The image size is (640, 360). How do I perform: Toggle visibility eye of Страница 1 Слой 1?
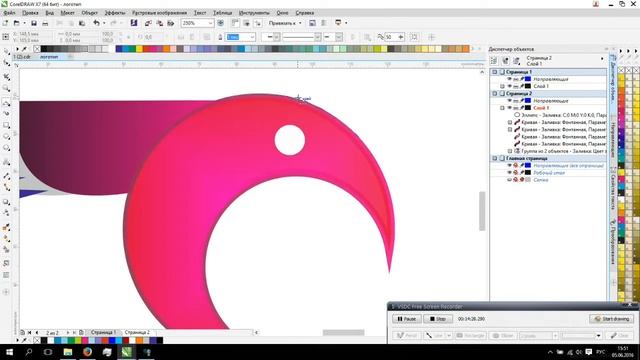pos(509,86)
